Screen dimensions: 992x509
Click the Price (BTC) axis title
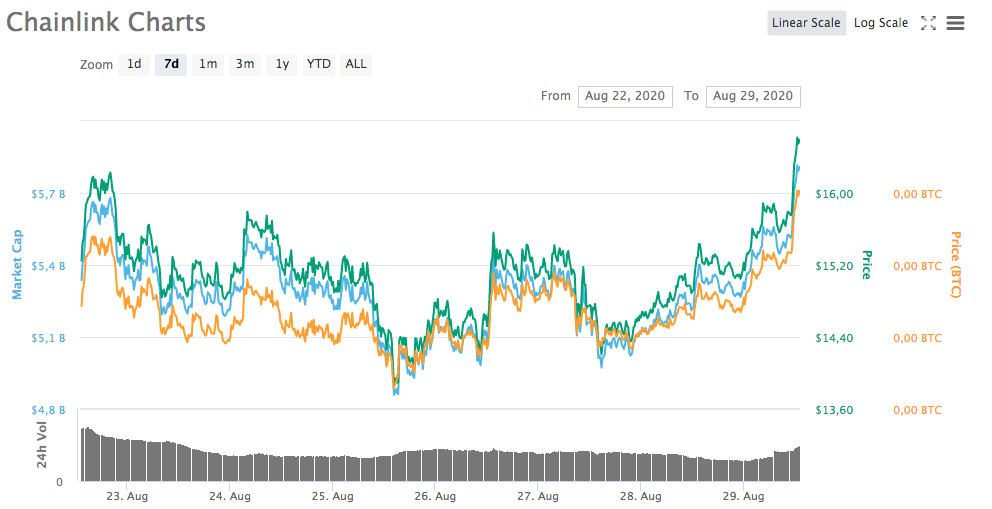coord(955,265)
